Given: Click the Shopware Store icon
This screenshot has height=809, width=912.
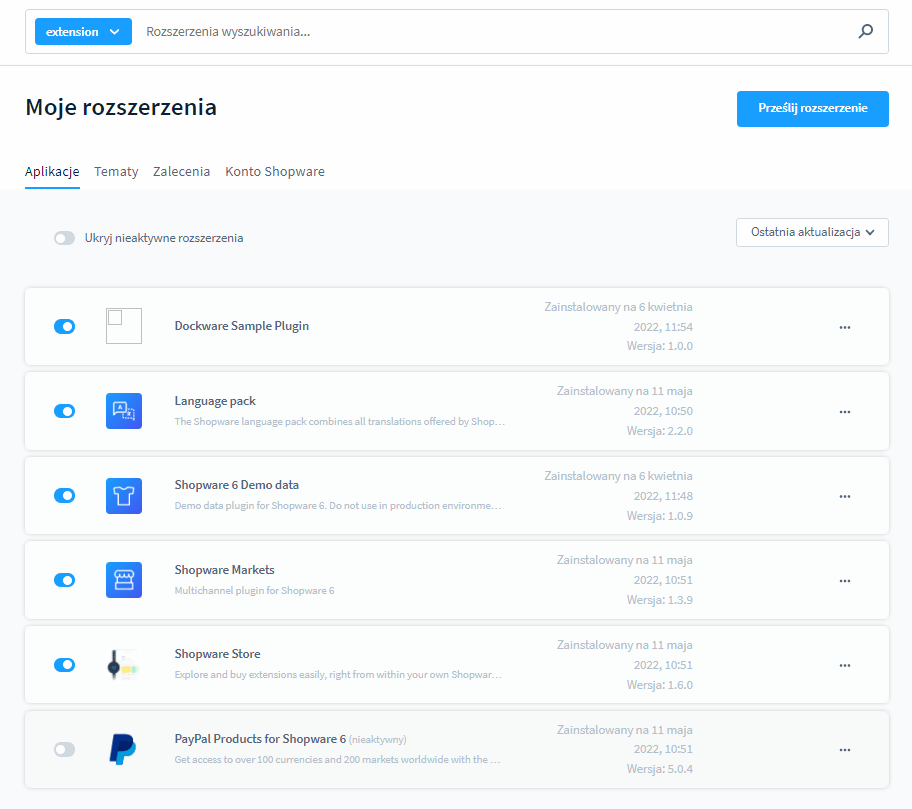Looking at the screenshot, I should point(124,665).
